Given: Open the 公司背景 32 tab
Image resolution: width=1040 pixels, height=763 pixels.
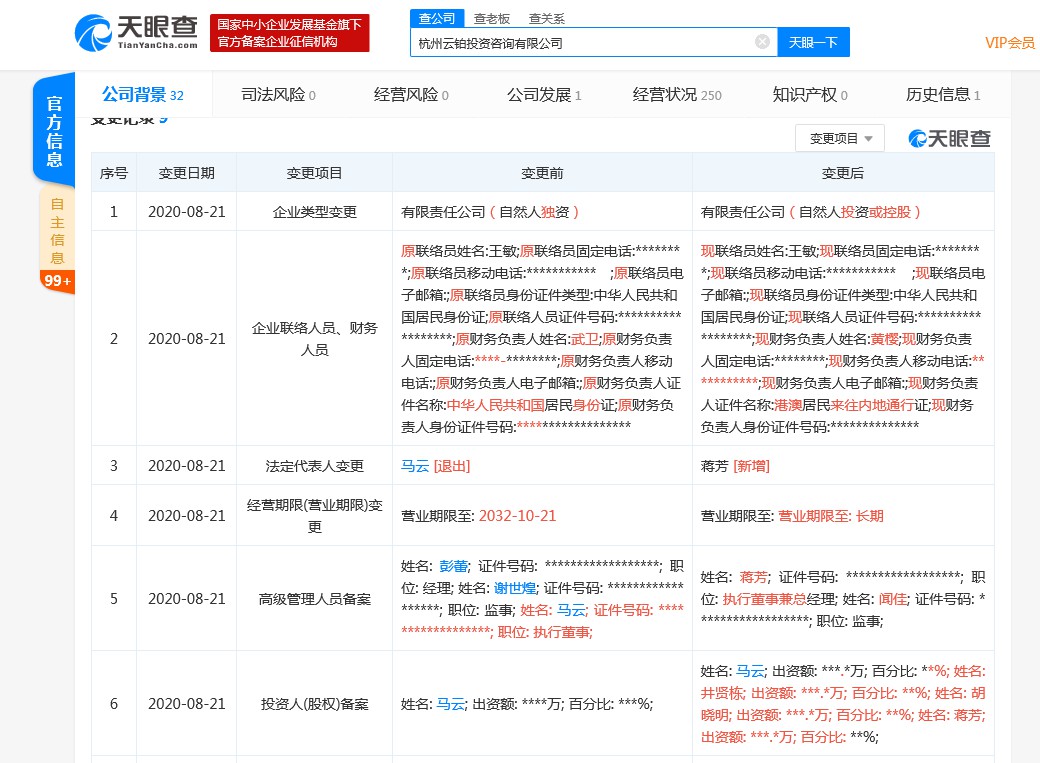Looking at the screenshot, I should click(143, 95).
